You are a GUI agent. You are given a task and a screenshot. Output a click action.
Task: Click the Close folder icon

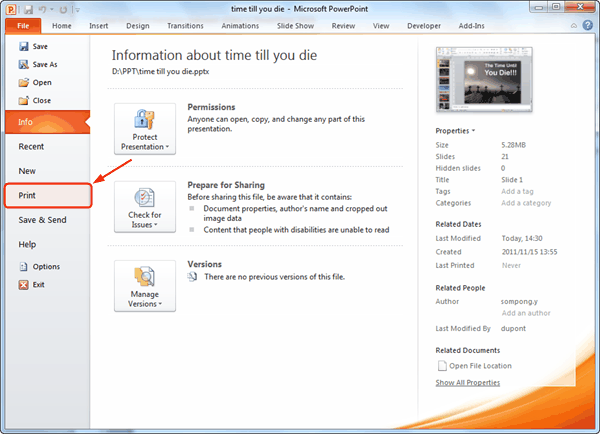24,100
